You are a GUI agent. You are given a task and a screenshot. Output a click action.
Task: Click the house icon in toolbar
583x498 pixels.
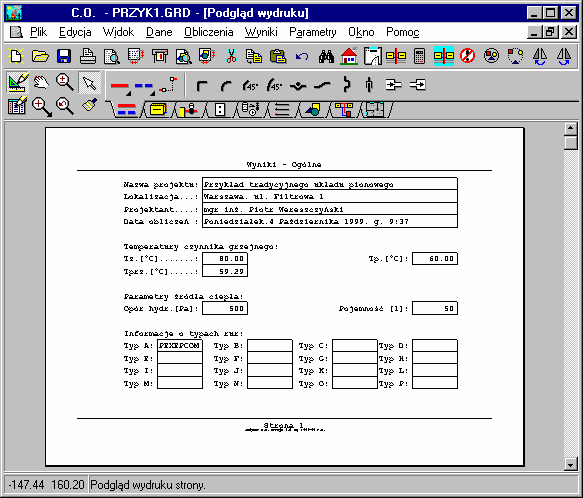tap(349, 56)
